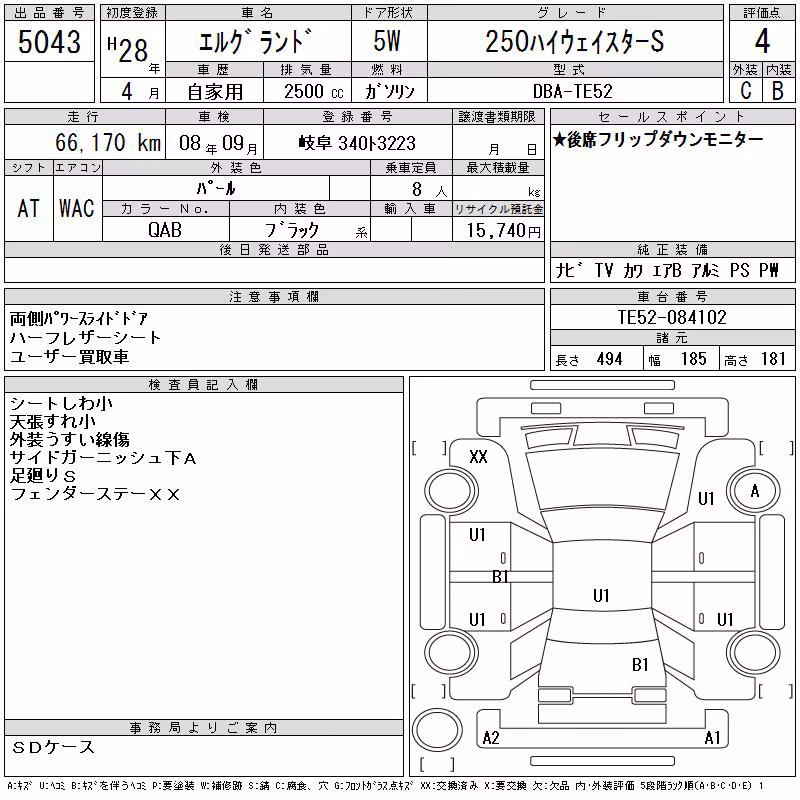Select the mileage 66,170 km
This screenshot has width=800, height=800.
click(x=108, y=143)
